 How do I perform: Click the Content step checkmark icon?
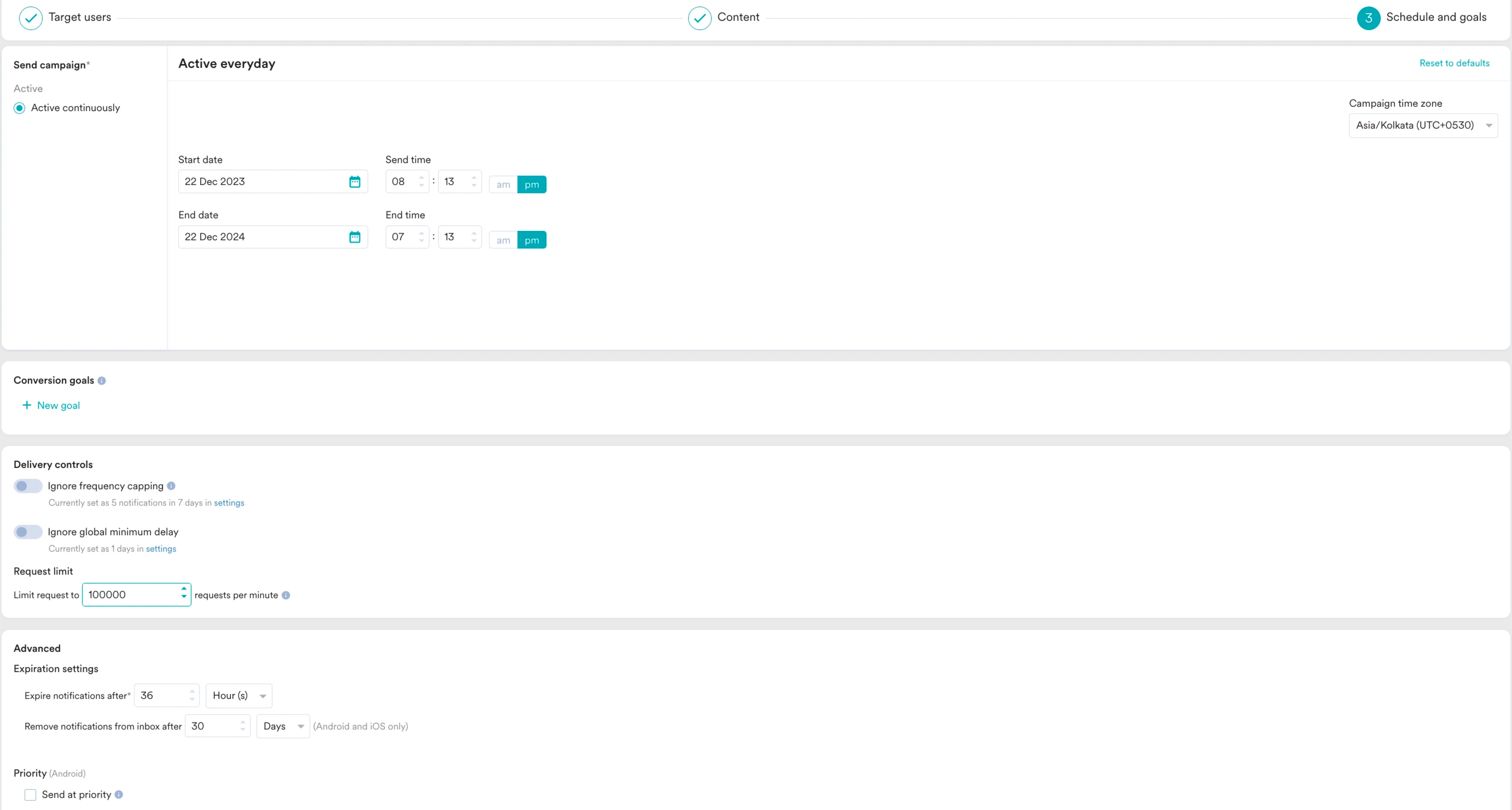[x=699, y=18]
